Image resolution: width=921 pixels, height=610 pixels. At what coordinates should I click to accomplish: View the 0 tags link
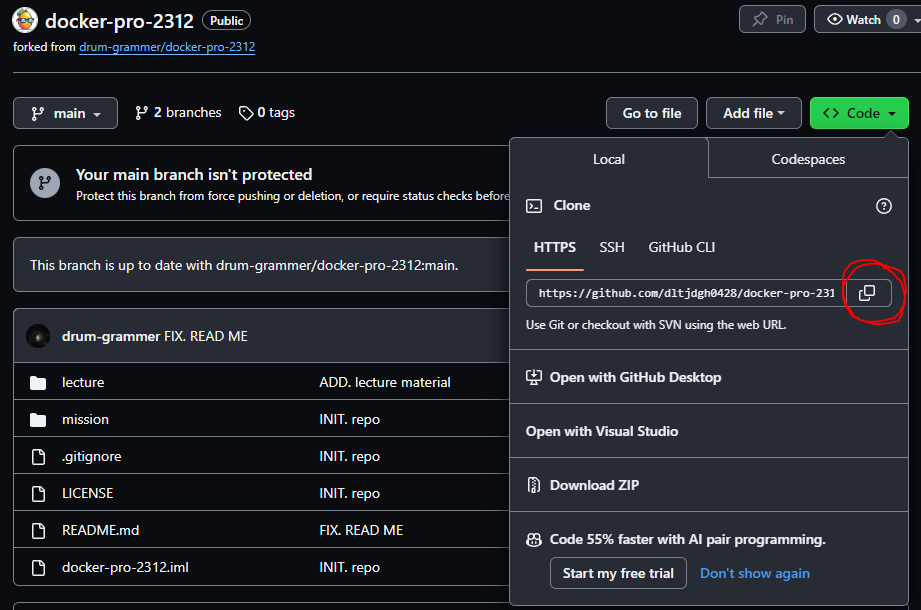point(267,113)
